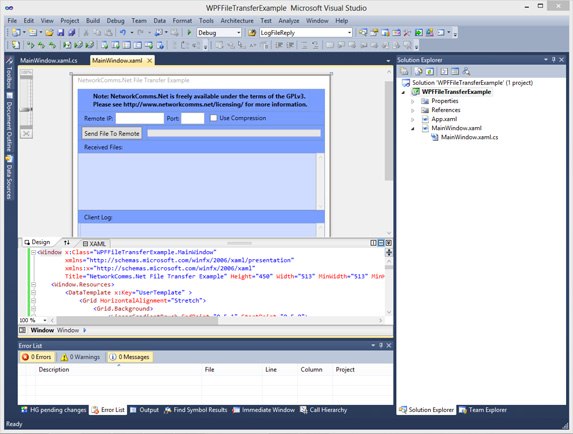Collapse the Window element in XAML editor

[x=33, y=252]
